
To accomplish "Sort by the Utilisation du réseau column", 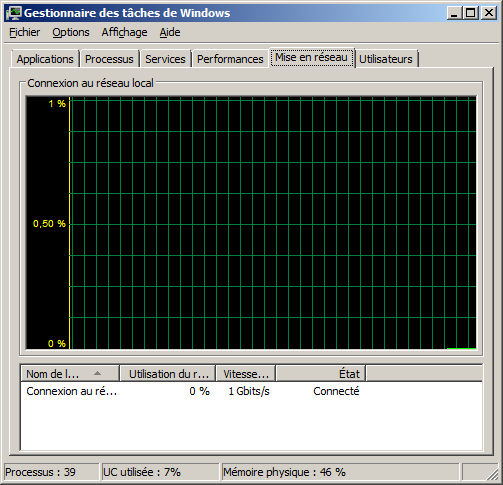I will click(x=168, y=374).
